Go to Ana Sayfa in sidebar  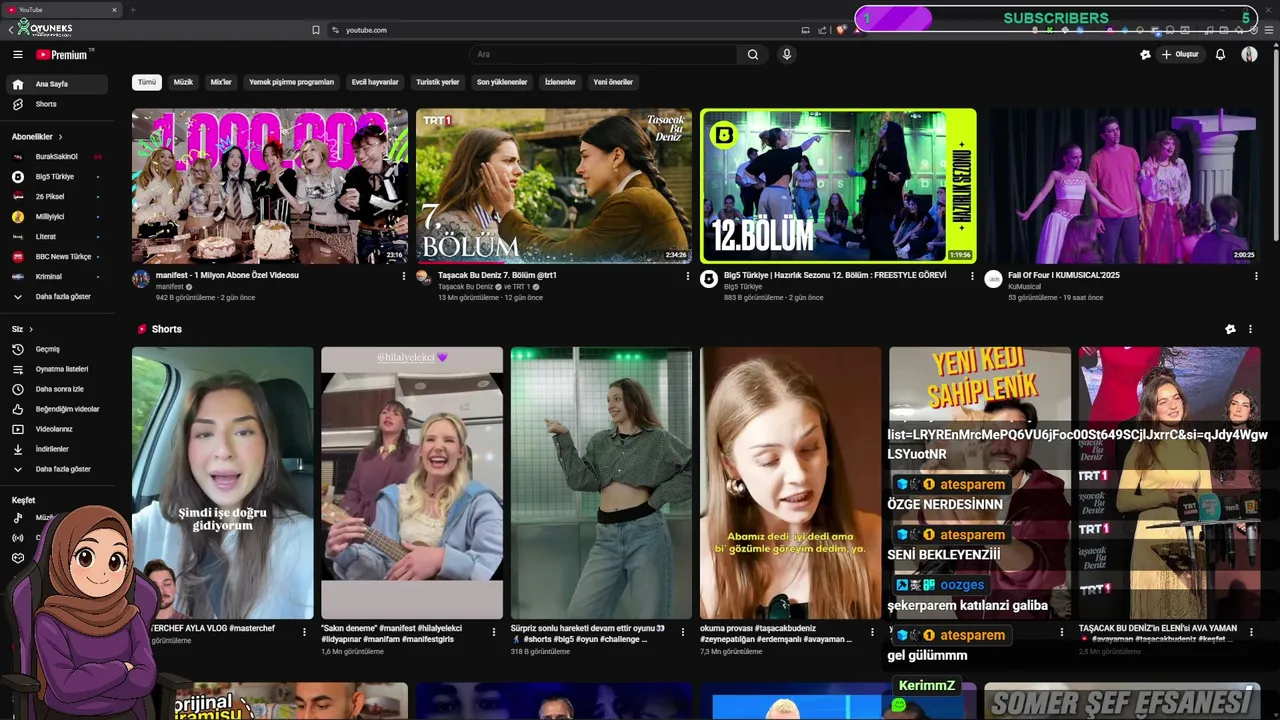click(x=56, y=84)
